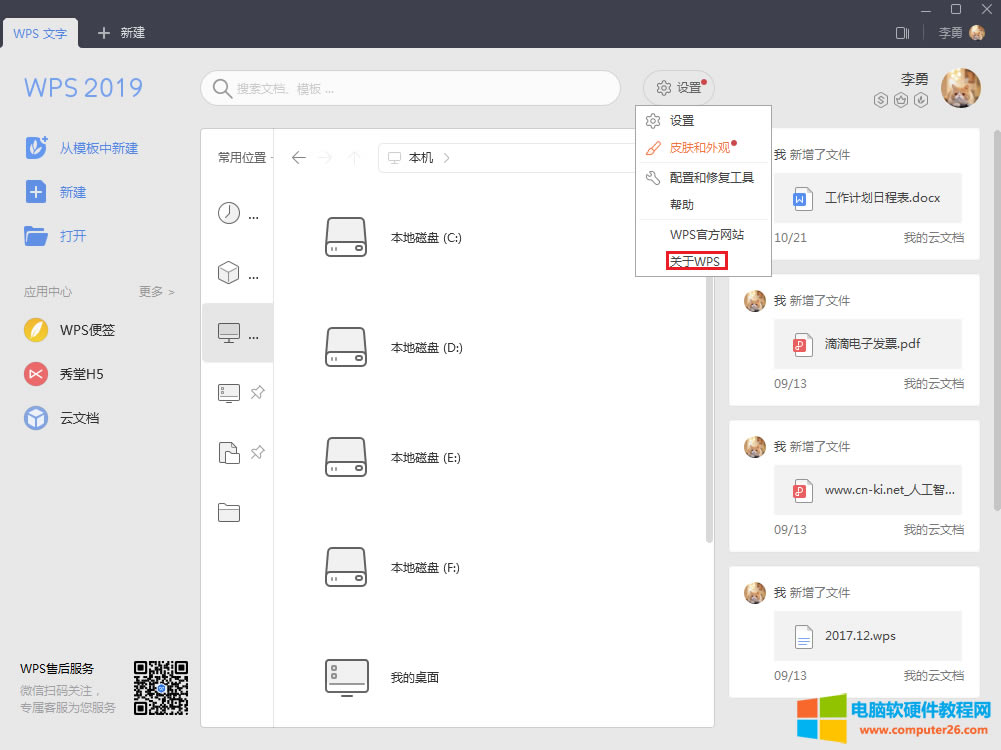Viewport: 1001px width, 750px height.
Task: Expand the 本机 breadcrumb chevron
Action: (x=446, y=158)
